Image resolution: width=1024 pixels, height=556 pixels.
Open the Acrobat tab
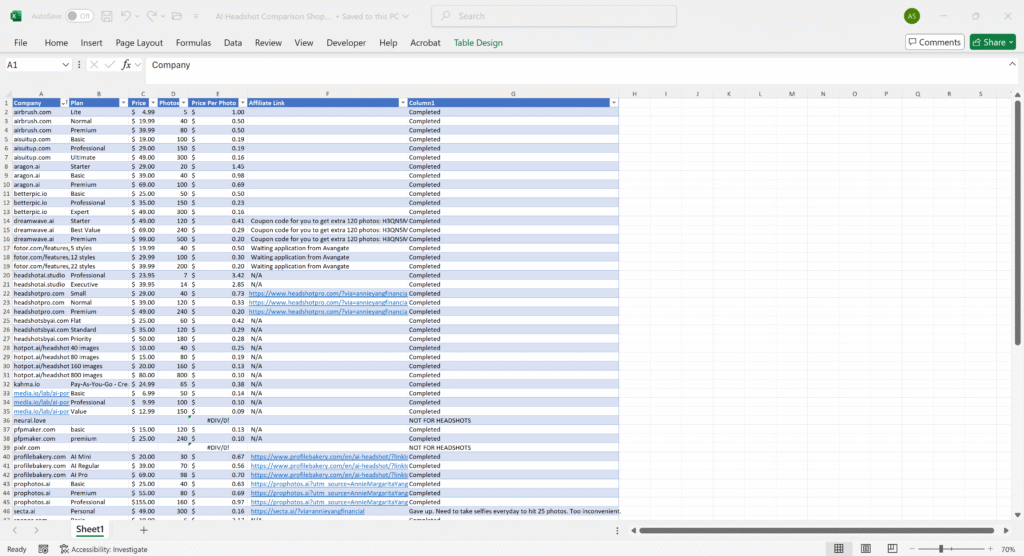pyautogui.click(x=425, y=42)
